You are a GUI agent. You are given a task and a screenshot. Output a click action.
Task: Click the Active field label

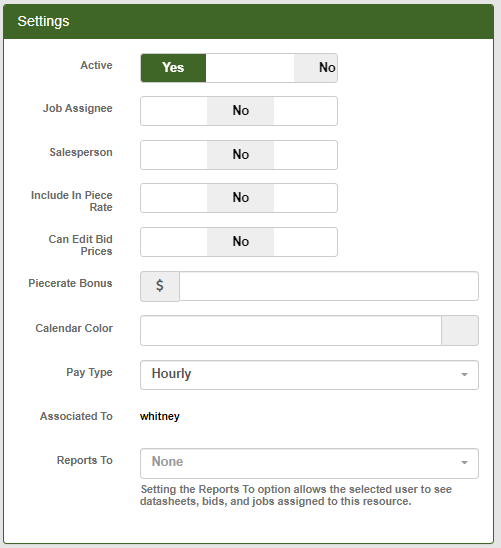(96, 65)
